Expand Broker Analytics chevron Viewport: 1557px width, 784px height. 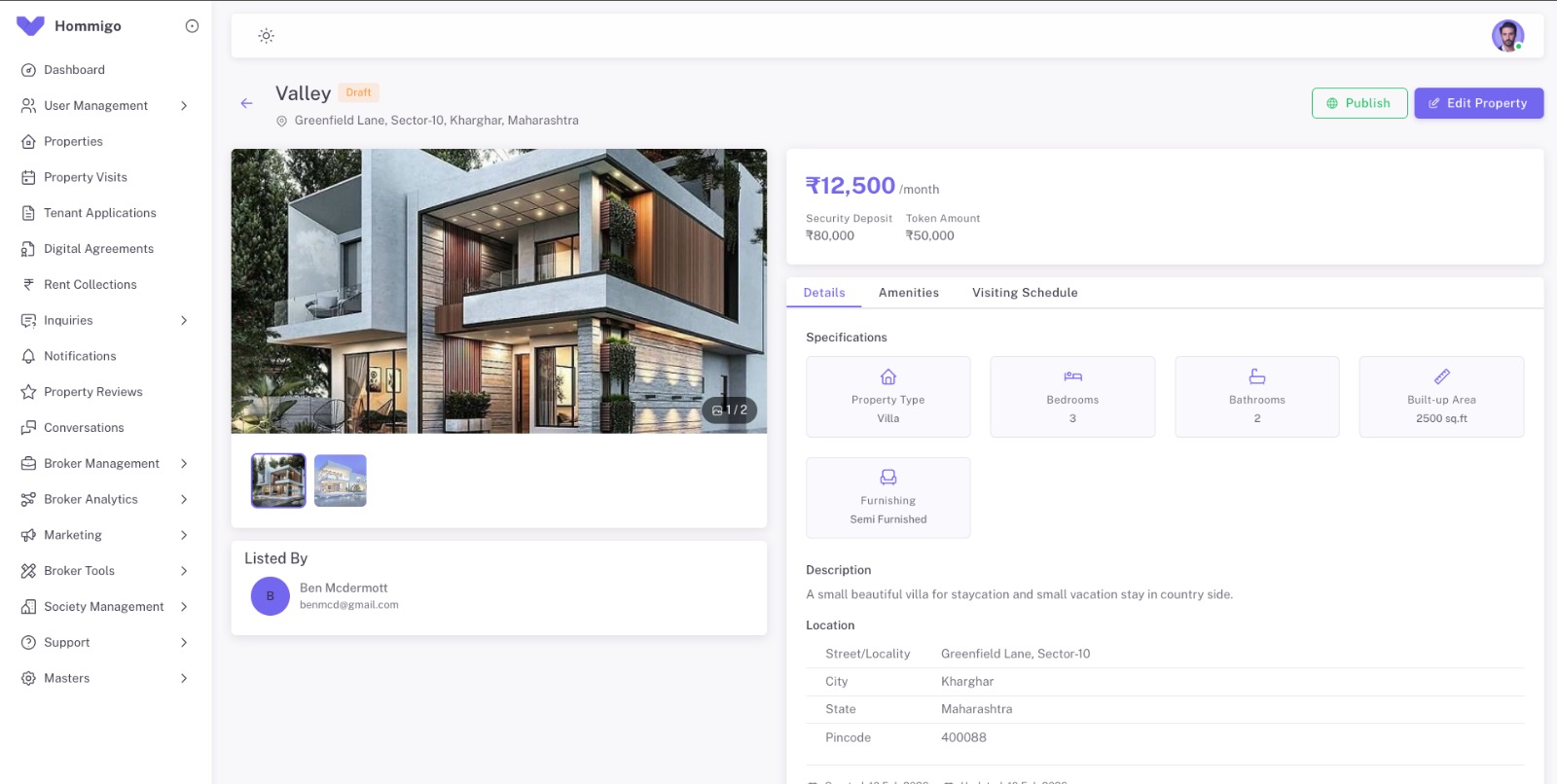pyautogui.click(x=184, y=500)
